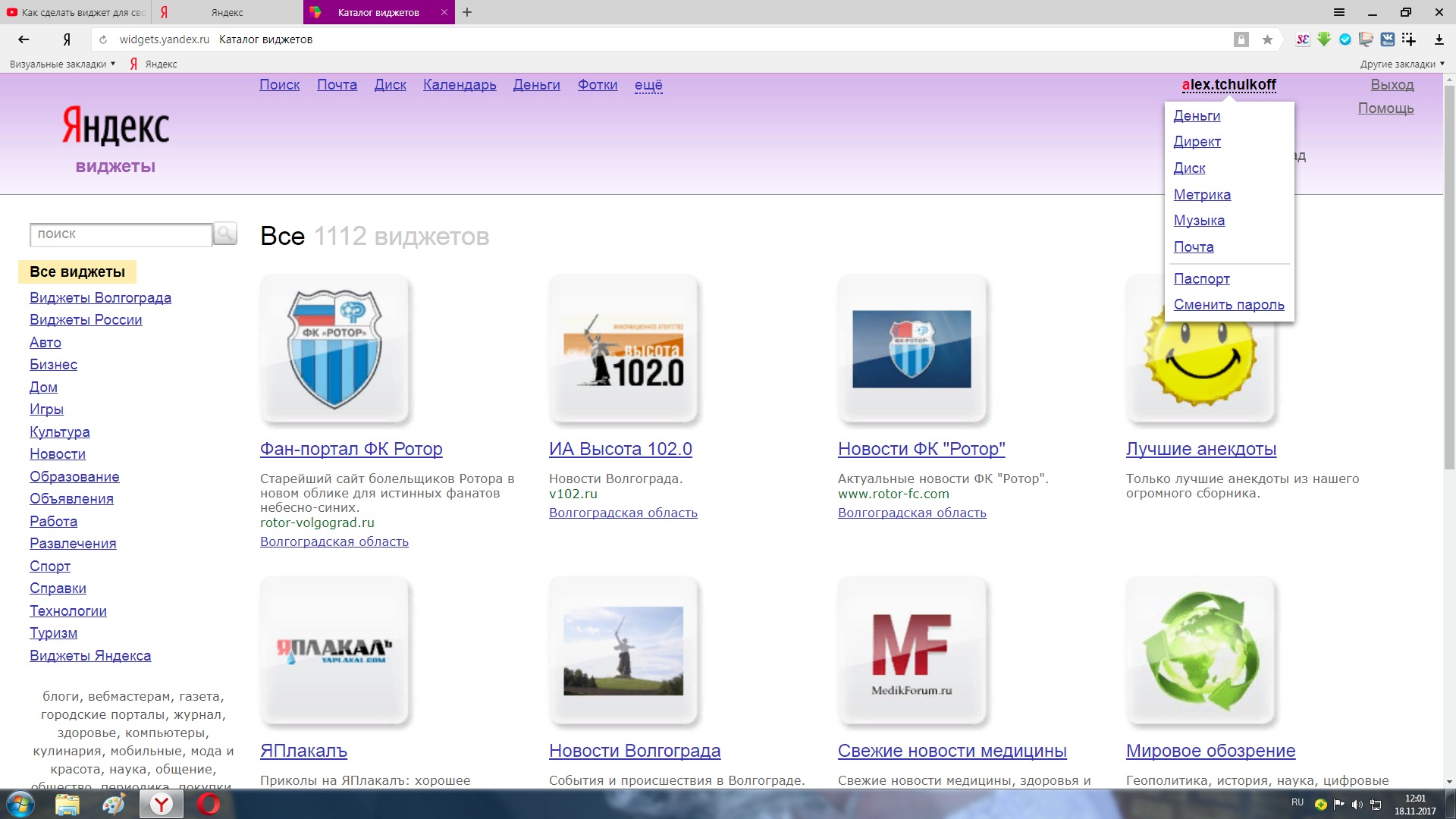1456x819 pixels.
Task: Reload the page with the refresh icon
Action: [x=103, y=39]
